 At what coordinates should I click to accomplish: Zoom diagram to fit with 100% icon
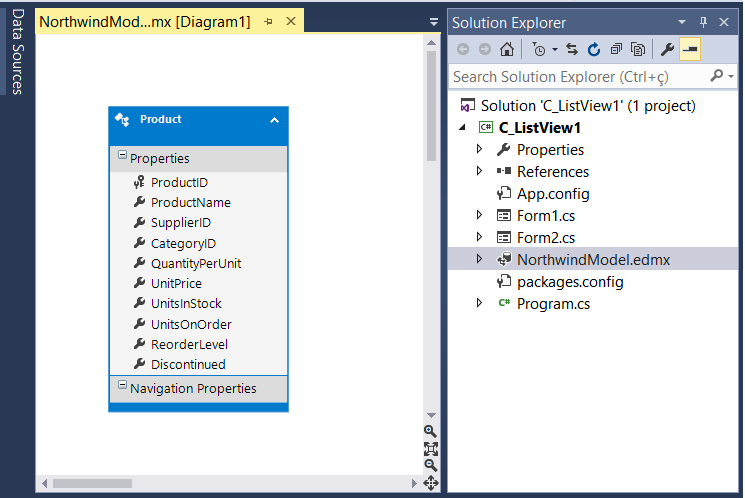point(430,449)
